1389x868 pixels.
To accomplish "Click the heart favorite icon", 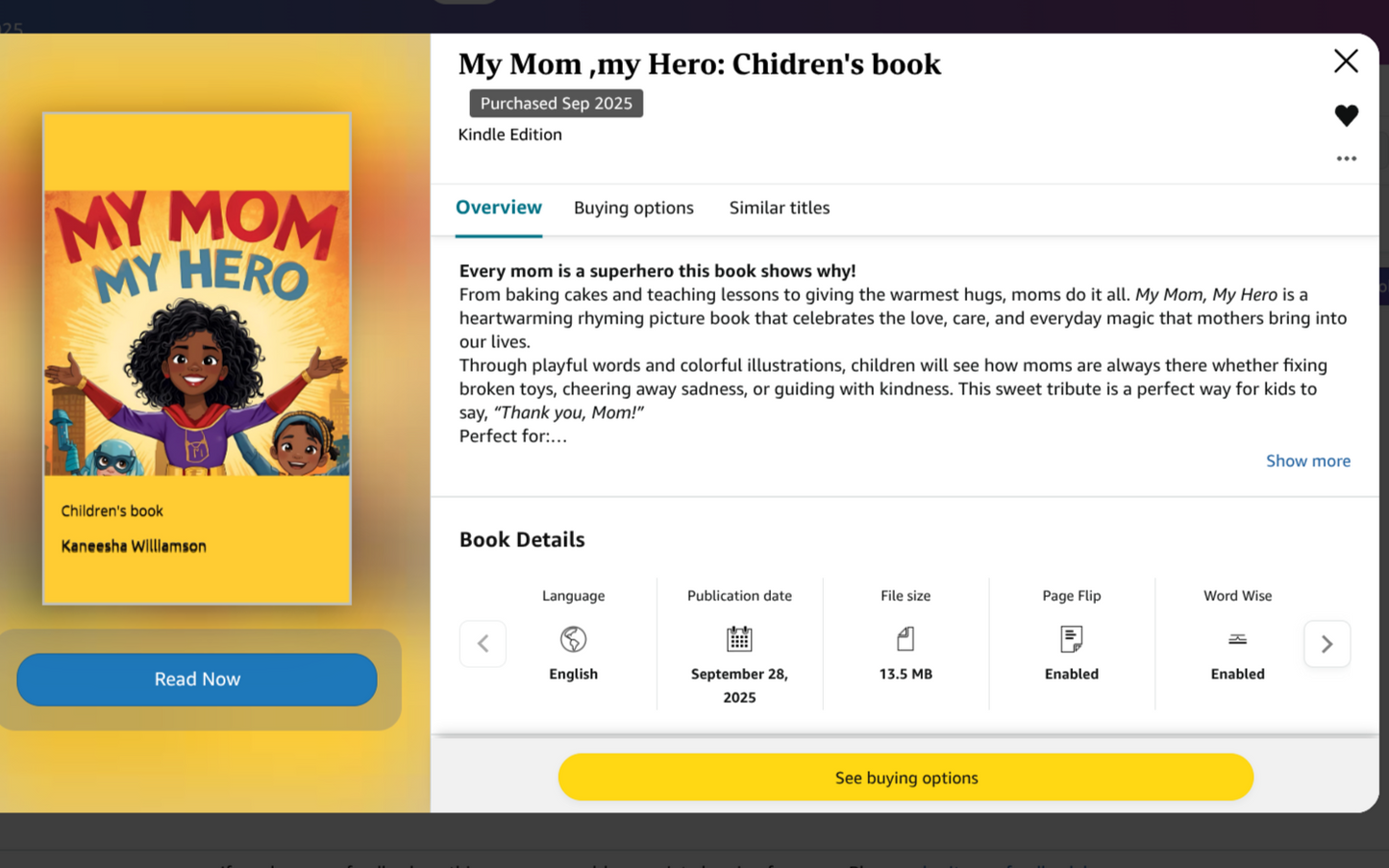I will [x=1346, y=114].
